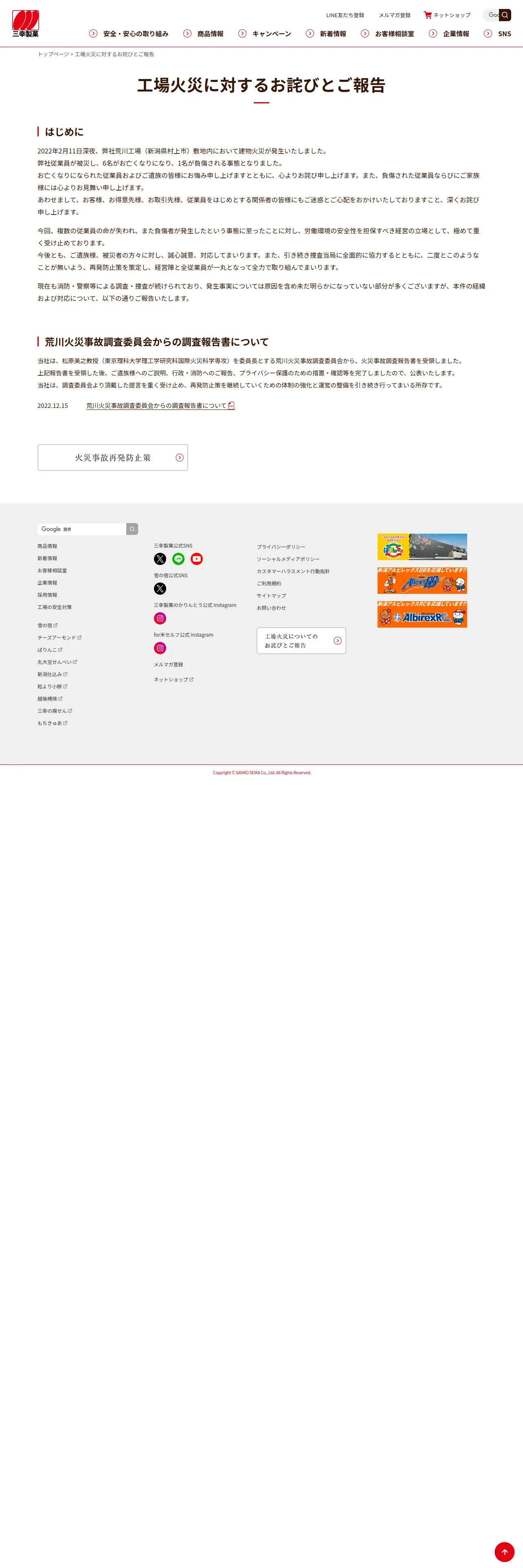Image resolution: width=523 pixels, height=1568 pixels.
Task: Click external-link icon beside footer ネットショップ
Action: 191,679
